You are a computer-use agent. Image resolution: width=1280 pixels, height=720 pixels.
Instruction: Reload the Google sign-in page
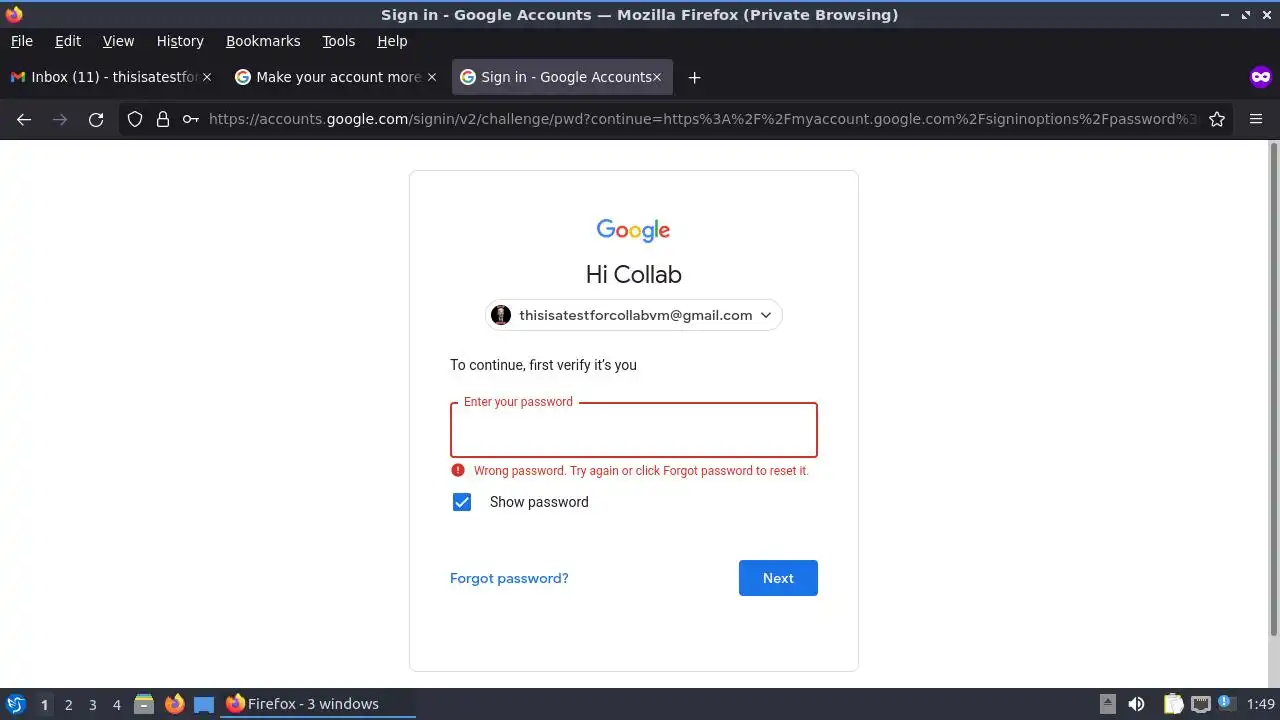coord(96,119)
